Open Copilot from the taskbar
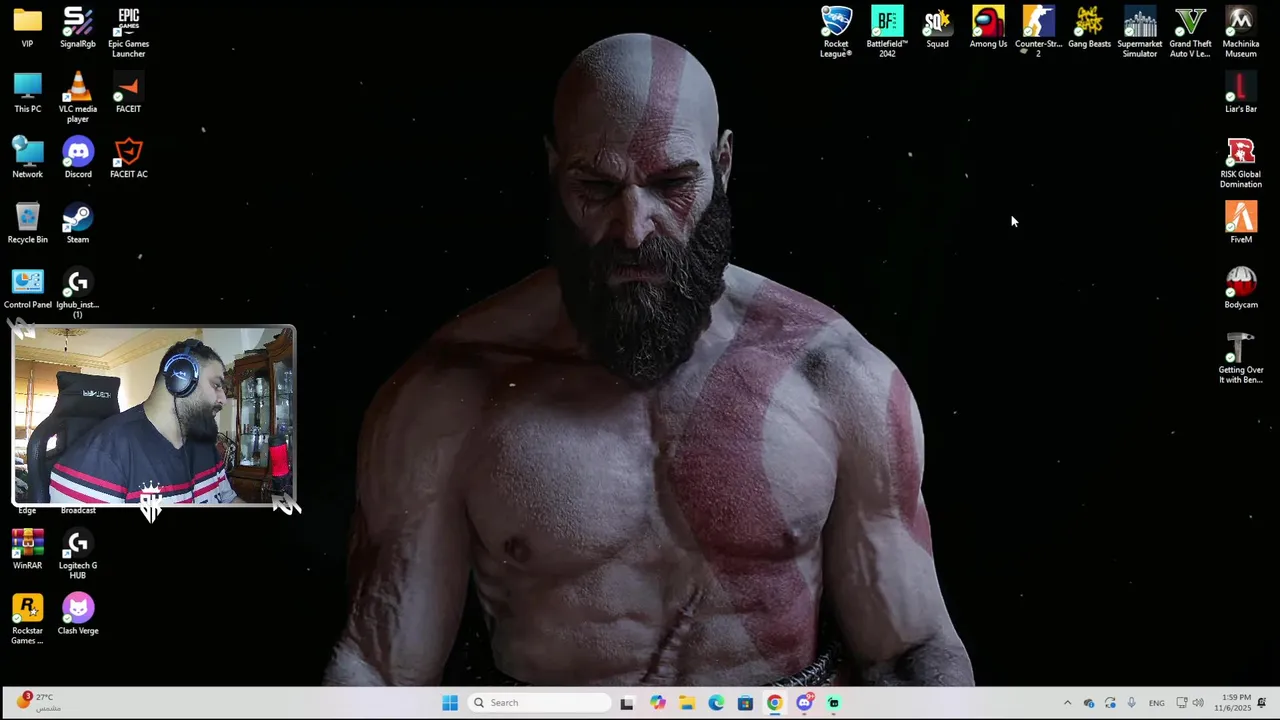The height and width of the screenshot is (720, 1280). pos(657,703)
